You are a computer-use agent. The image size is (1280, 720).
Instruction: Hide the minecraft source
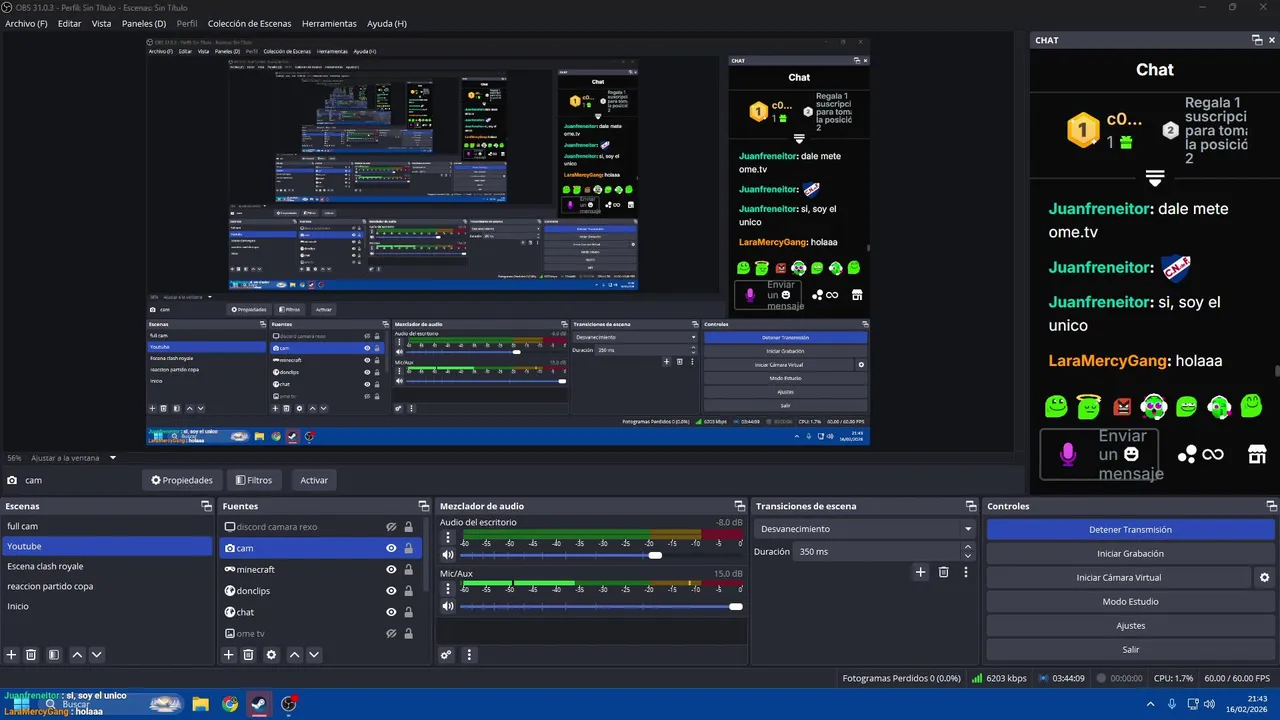[x=391, y=569]
